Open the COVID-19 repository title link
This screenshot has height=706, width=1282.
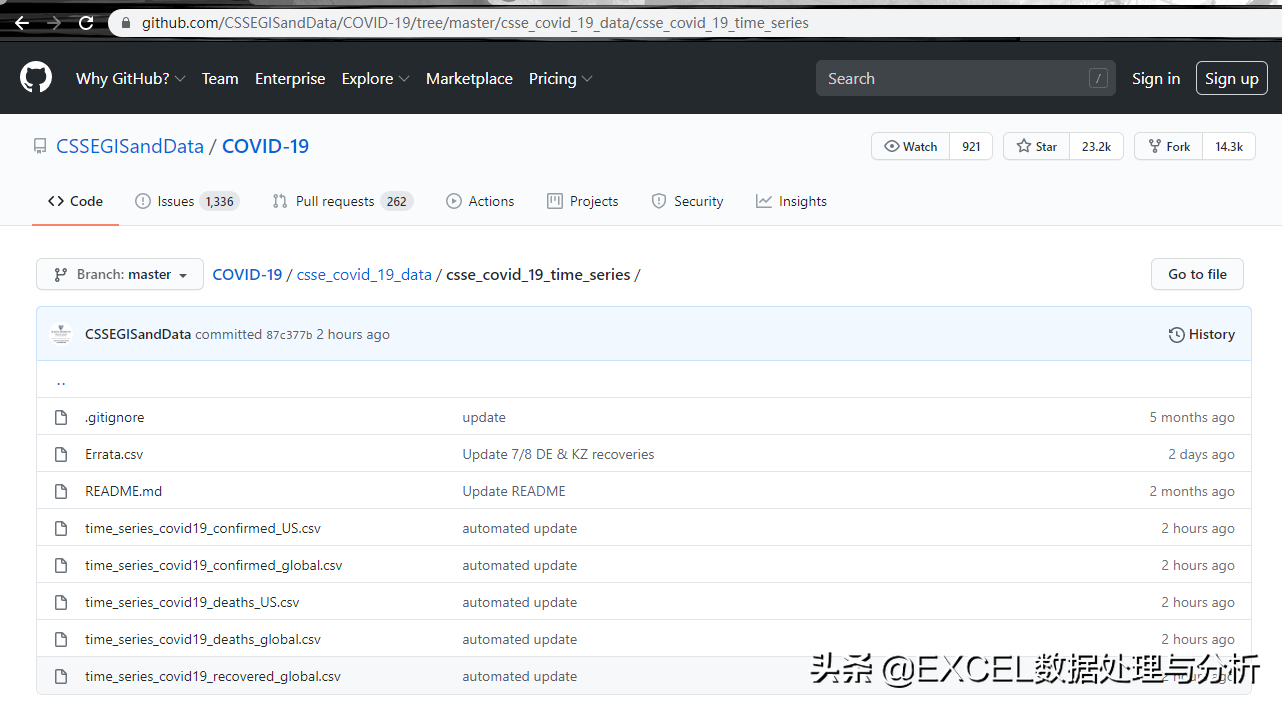[x=265, y=146]
